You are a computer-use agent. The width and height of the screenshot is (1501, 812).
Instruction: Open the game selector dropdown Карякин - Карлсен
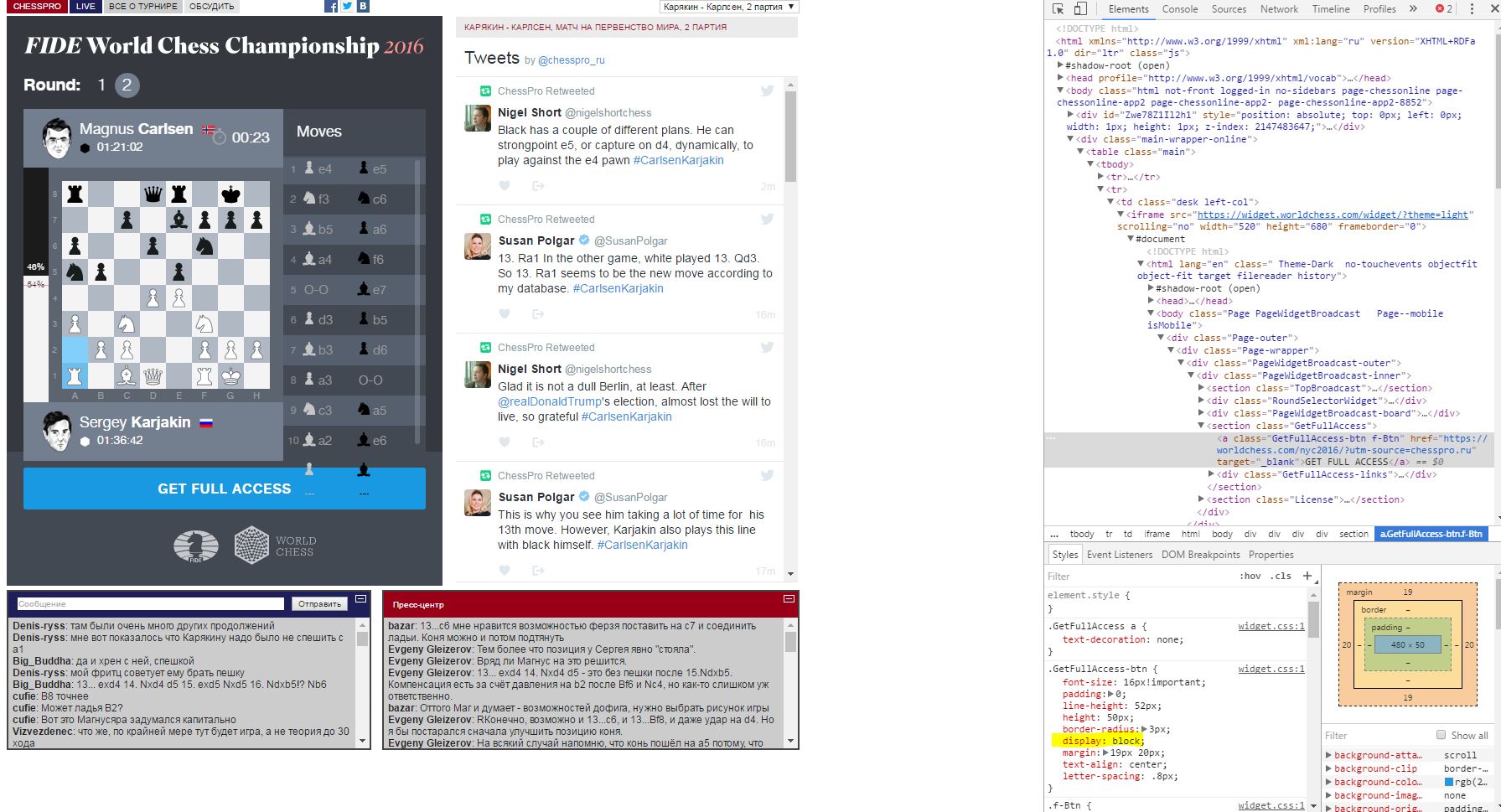click(x=729, y=7)
